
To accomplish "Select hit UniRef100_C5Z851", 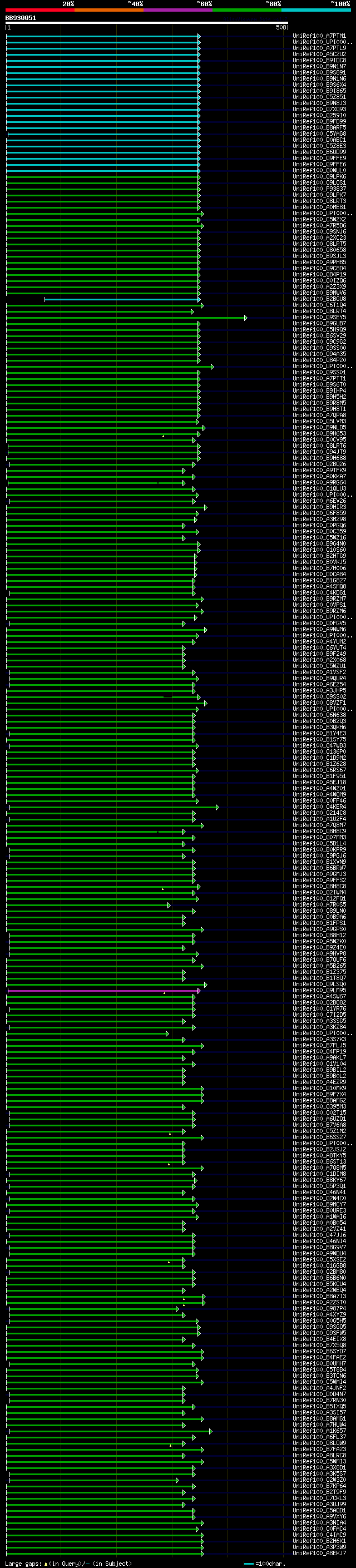I will point(319,97).
